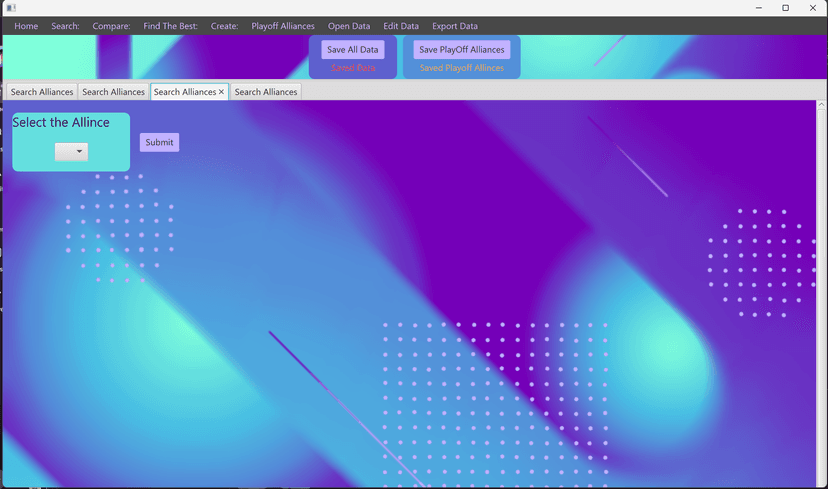
Task: Switch to the first Search Alliances tab
Action: [42, 92]
